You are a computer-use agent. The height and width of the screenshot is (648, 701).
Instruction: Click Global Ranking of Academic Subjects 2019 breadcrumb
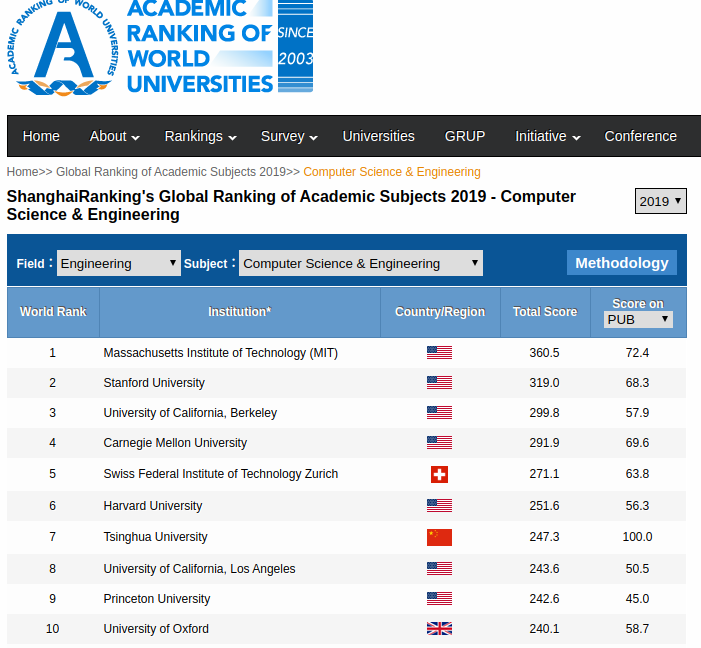[171, 172]
